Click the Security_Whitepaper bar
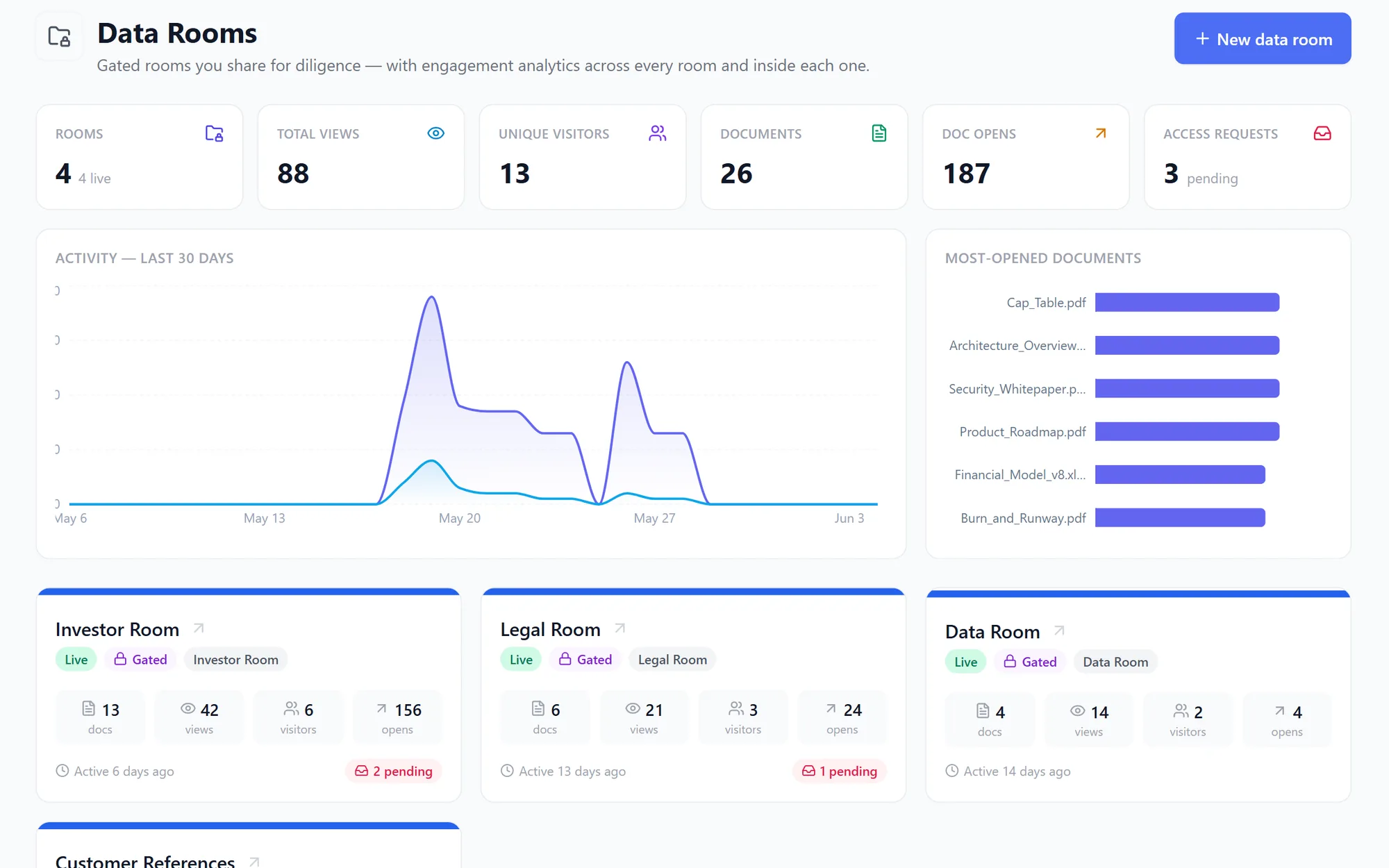 1188,388
